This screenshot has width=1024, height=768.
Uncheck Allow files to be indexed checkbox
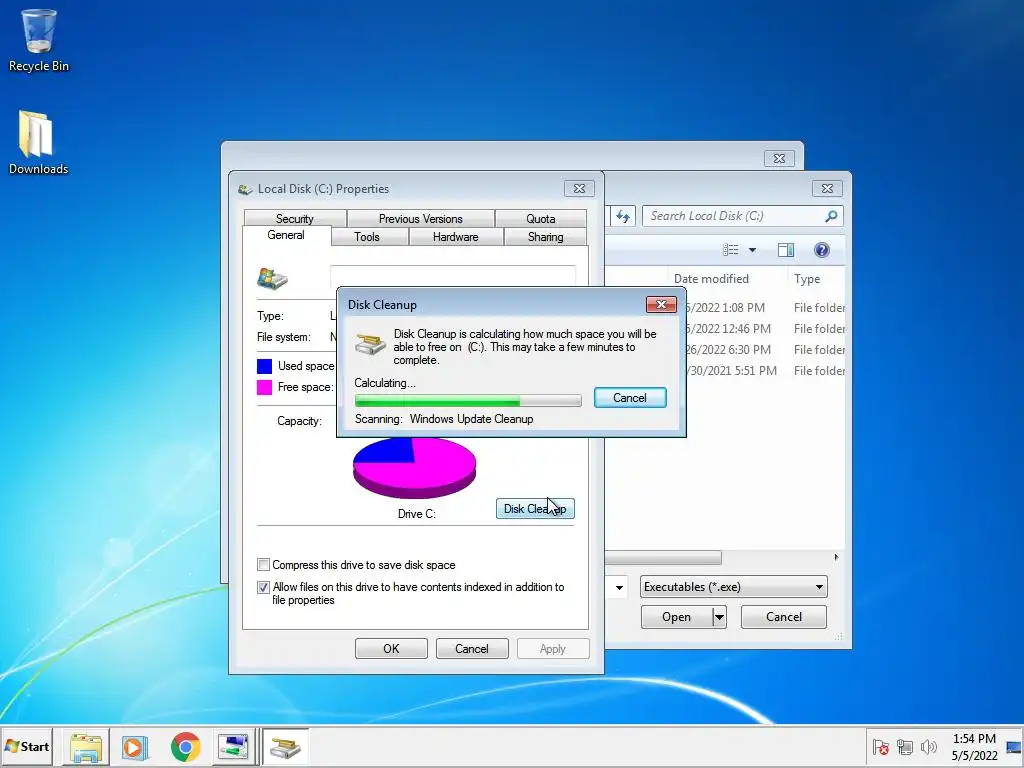tap(263, 587)
